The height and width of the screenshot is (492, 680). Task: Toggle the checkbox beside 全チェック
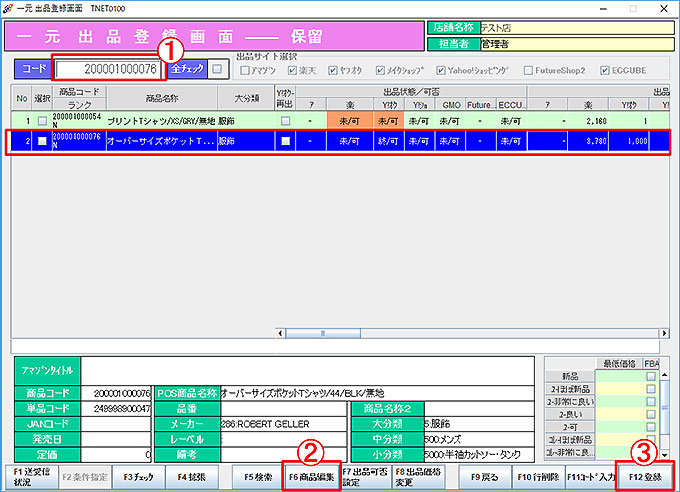[x=217, y=69]
